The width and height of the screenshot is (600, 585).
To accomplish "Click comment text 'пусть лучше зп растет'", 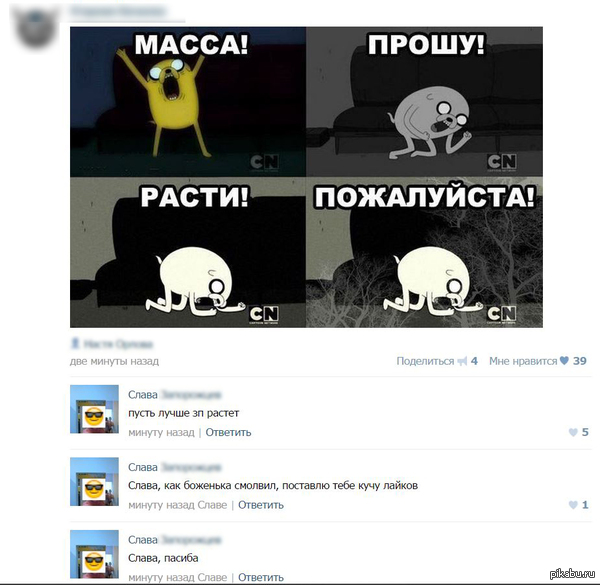I will [x=184, y=413].
